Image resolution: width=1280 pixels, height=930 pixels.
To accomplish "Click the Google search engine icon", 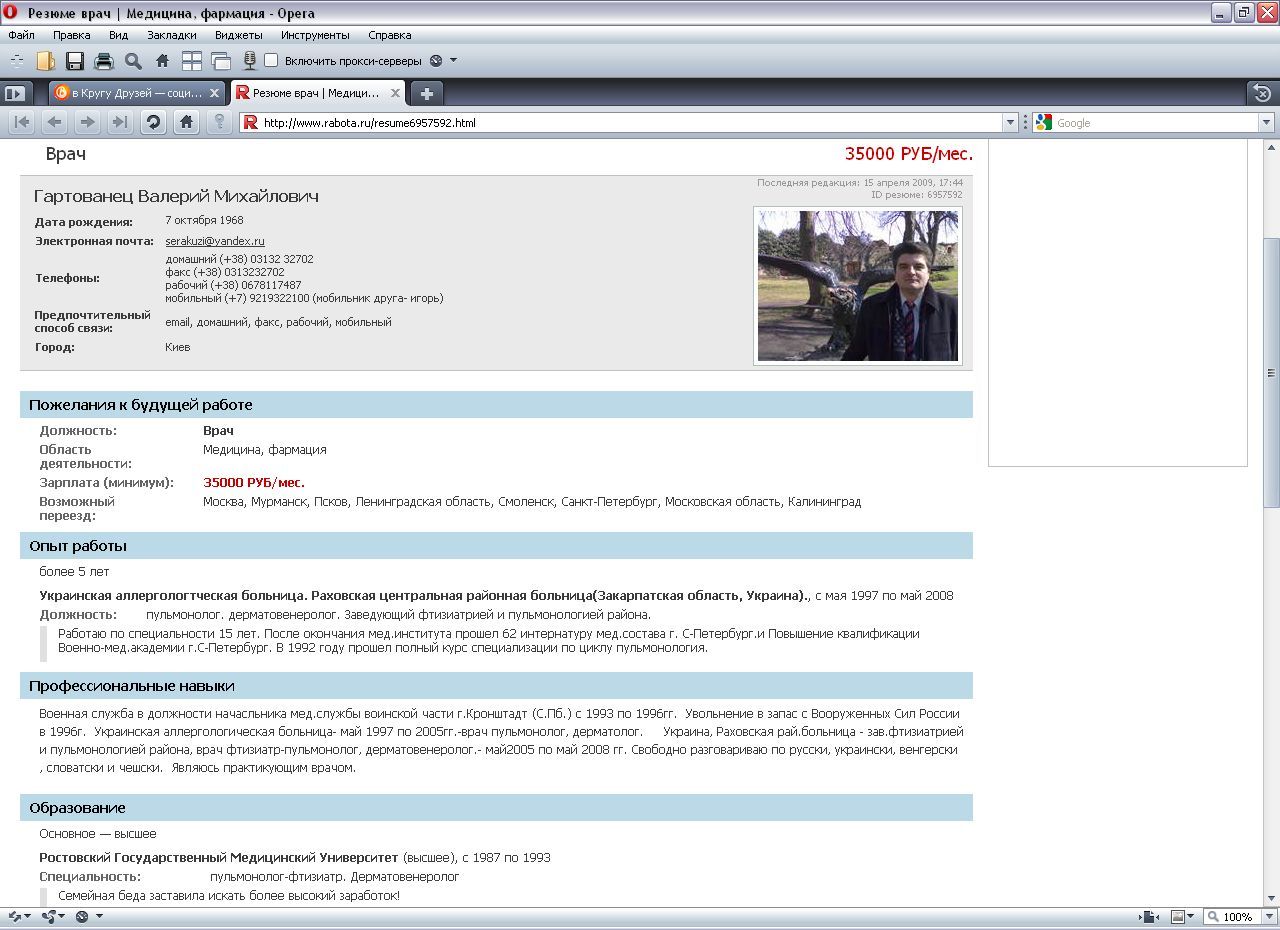I will click(x=1044, y=123).
